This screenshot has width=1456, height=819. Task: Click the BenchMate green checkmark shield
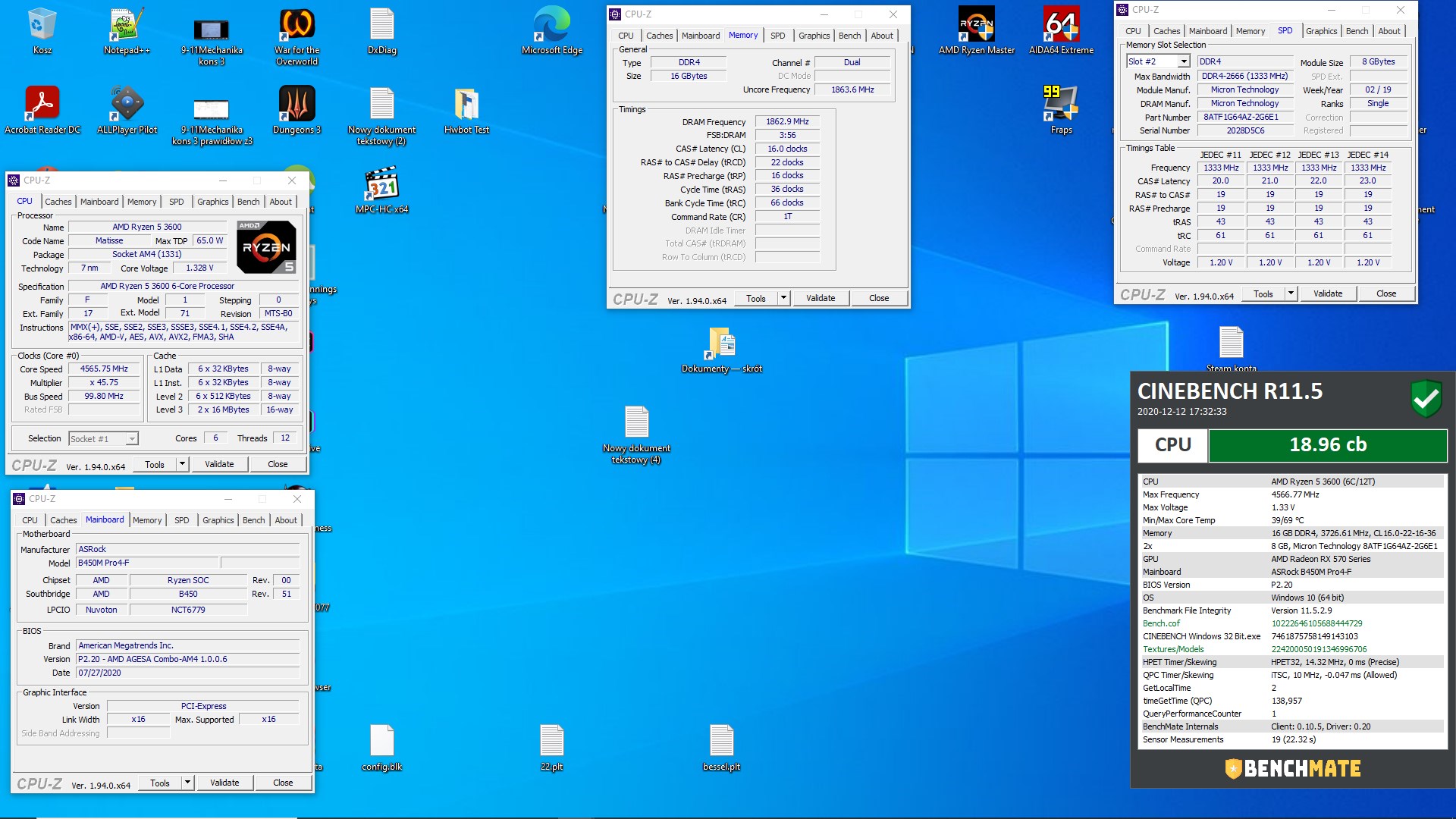point(1426,398)
